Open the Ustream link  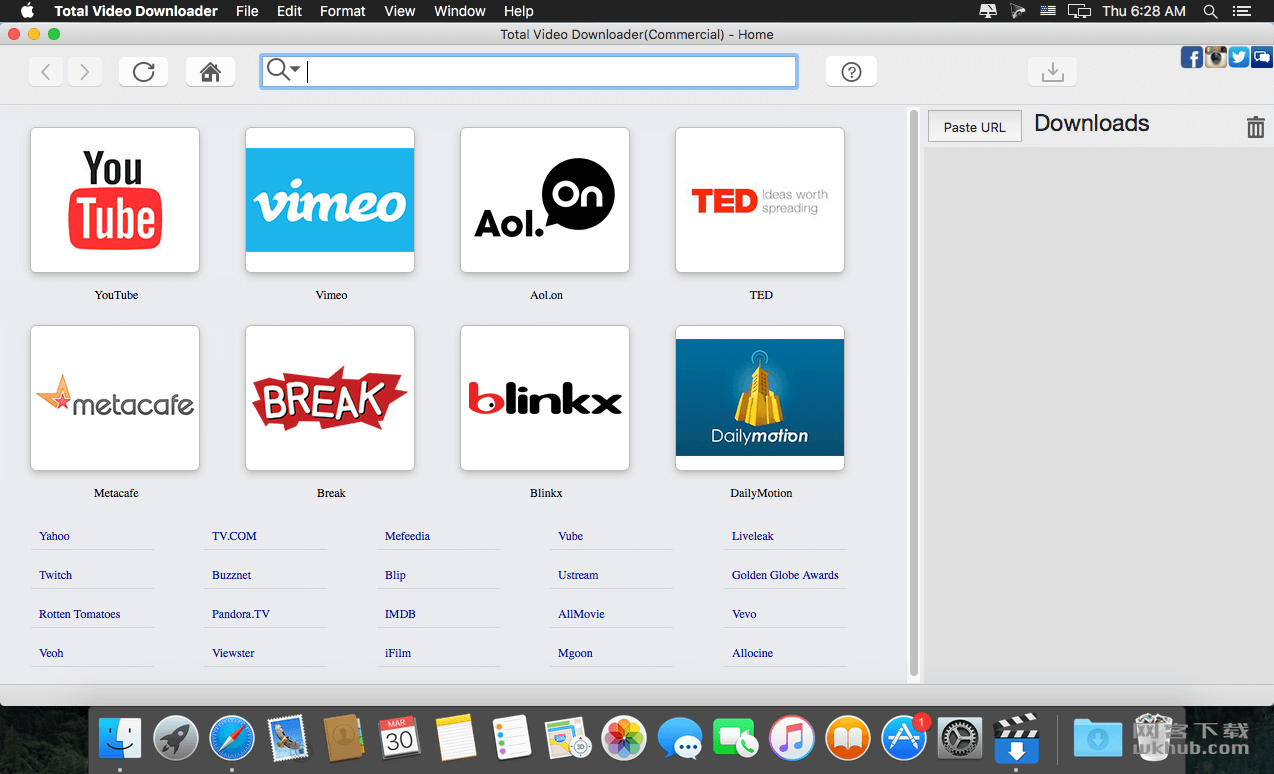pos(578,575)
